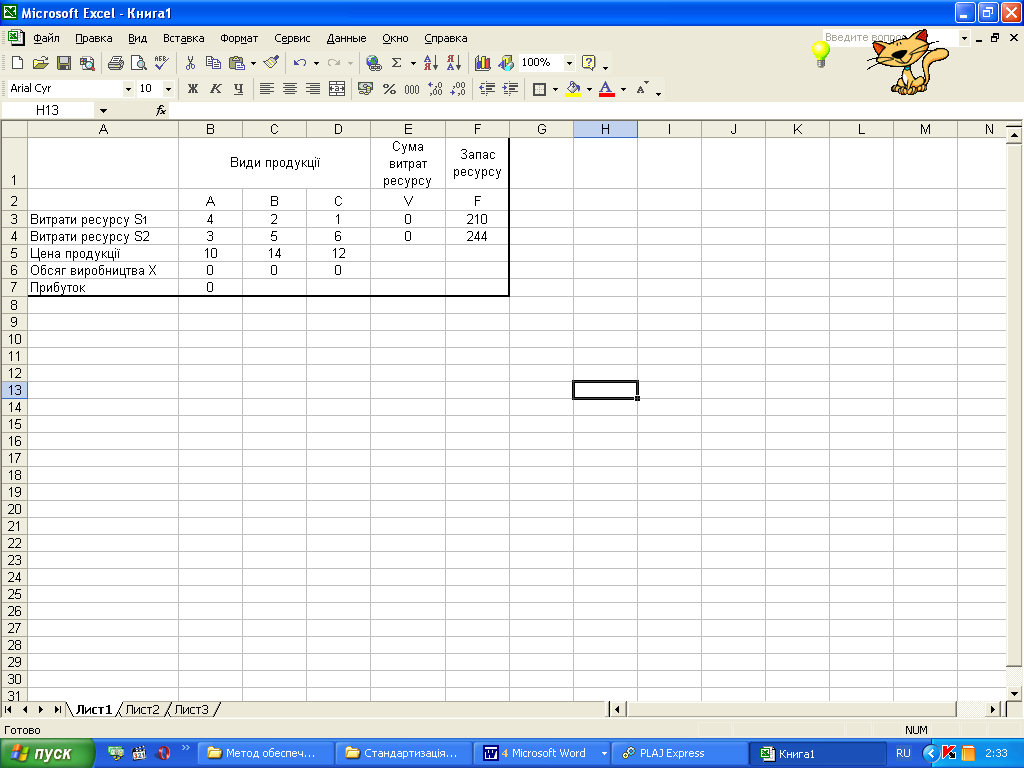Open AutoSum functions dropdown arrow
Viewport: 1024px width, 768px height.
coord(413,63)
